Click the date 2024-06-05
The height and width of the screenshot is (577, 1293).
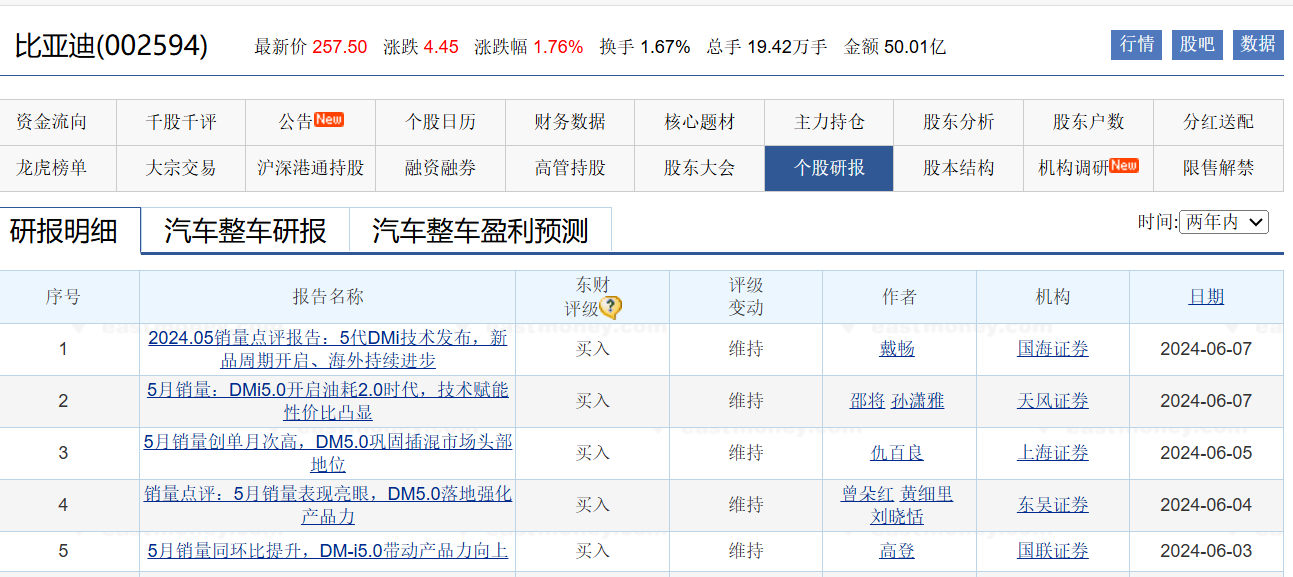pyautogui.click(x=1206, y=453)
